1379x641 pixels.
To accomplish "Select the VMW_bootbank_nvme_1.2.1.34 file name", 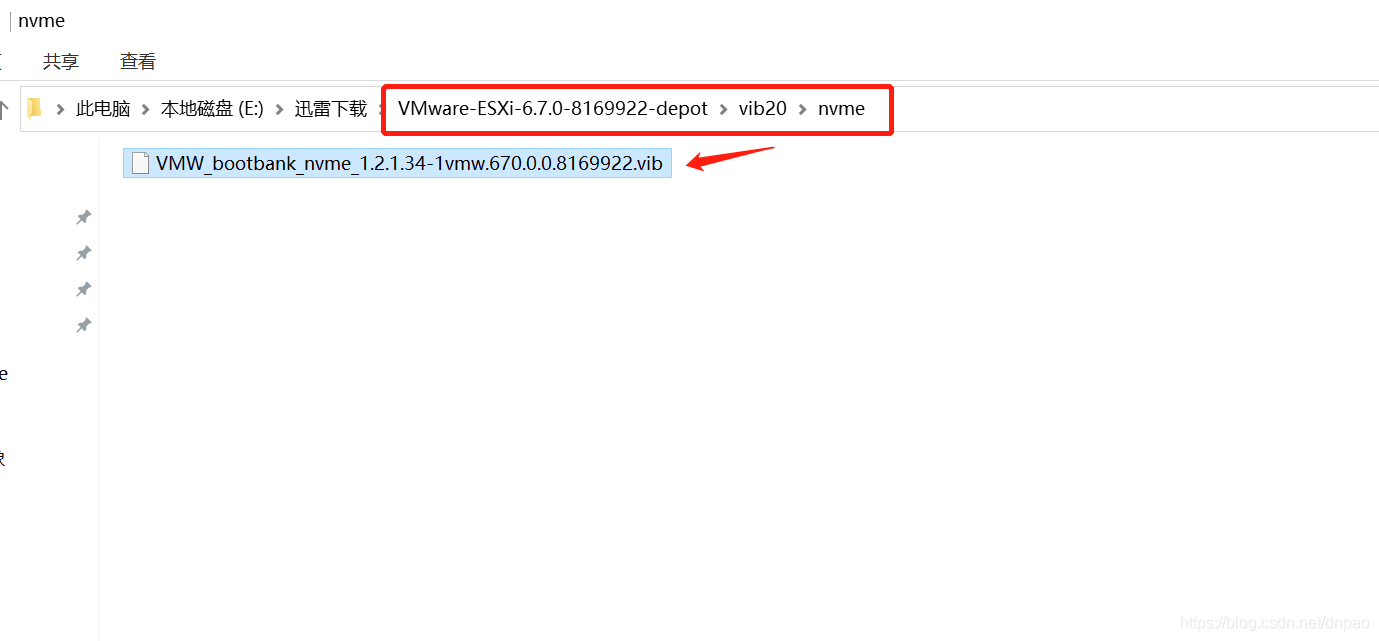I will 409,164.
